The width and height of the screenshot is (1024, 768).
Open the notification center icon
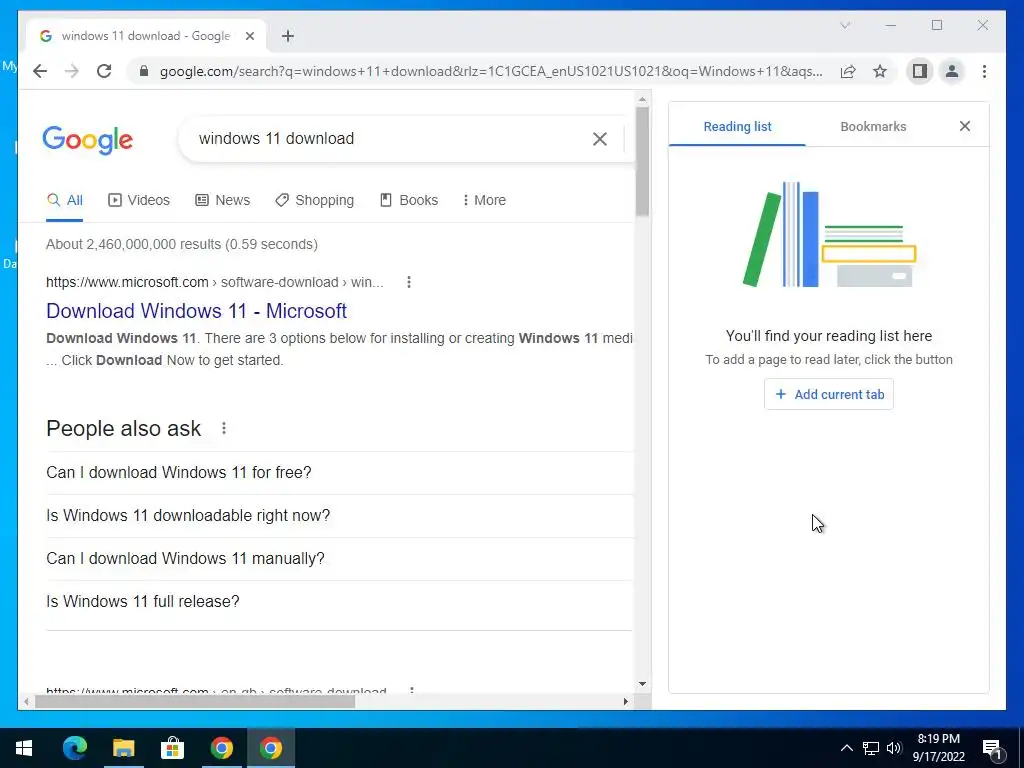[993, 748]
